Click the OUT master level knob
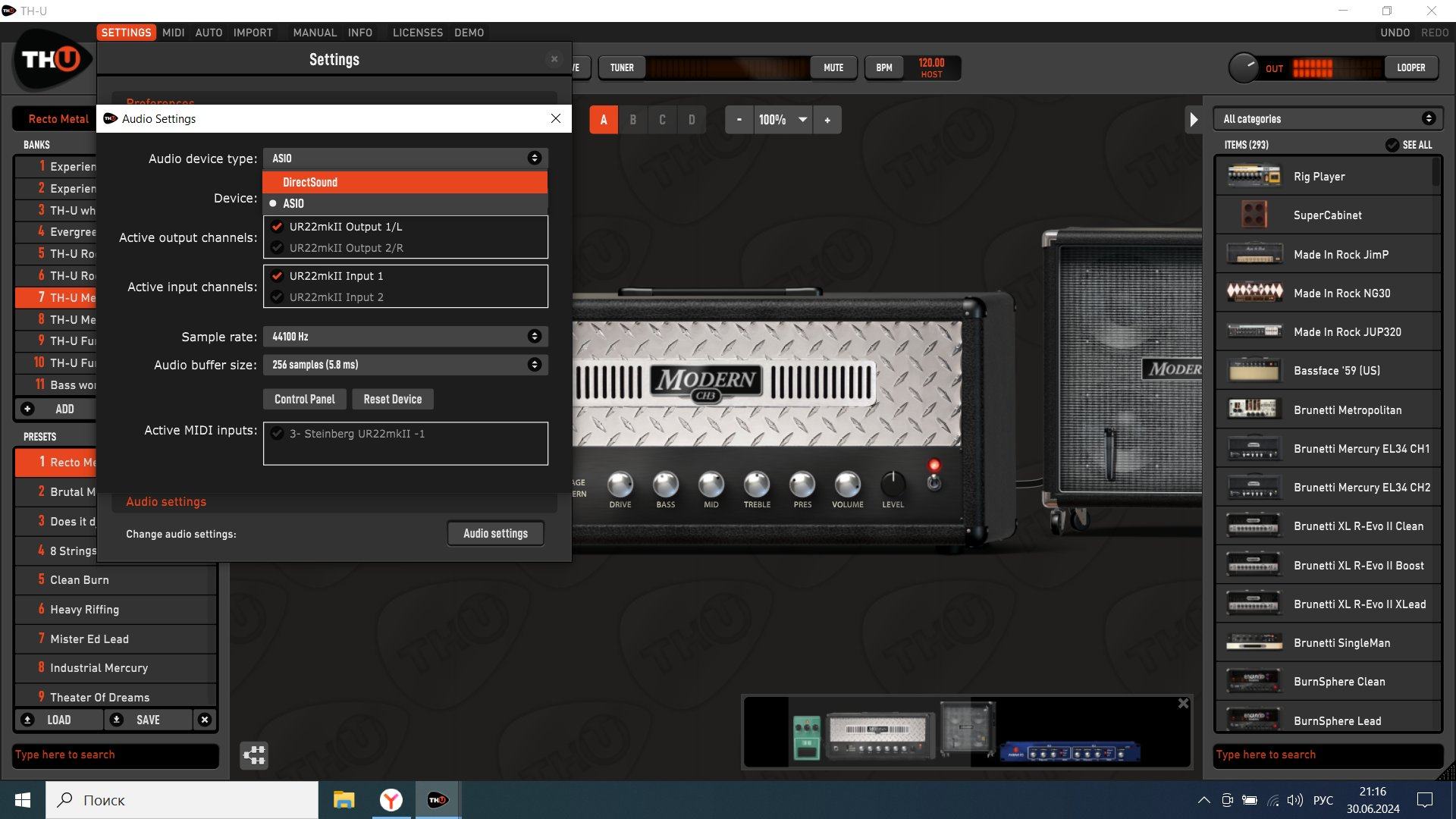 (1243, 67)
